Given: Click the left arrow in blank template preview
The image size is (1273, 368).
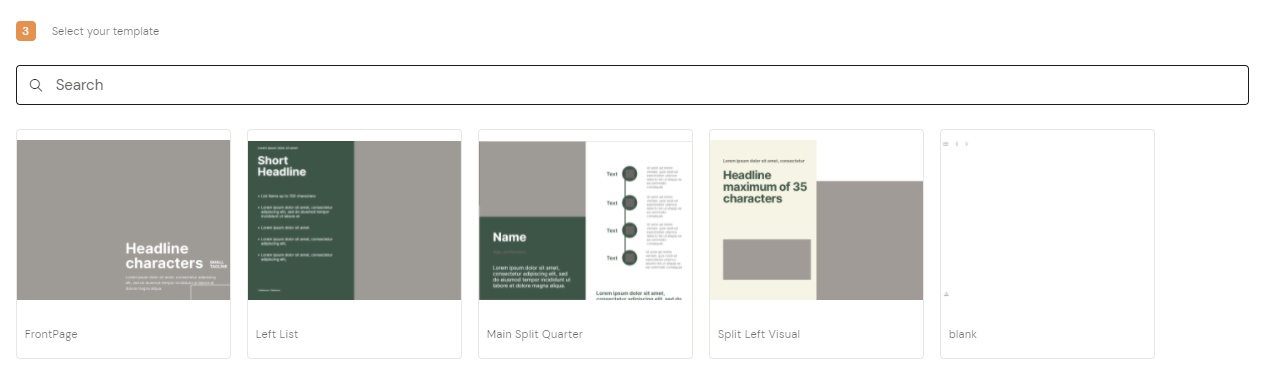Looking at the screenshot, I should (x=956, y=144).
